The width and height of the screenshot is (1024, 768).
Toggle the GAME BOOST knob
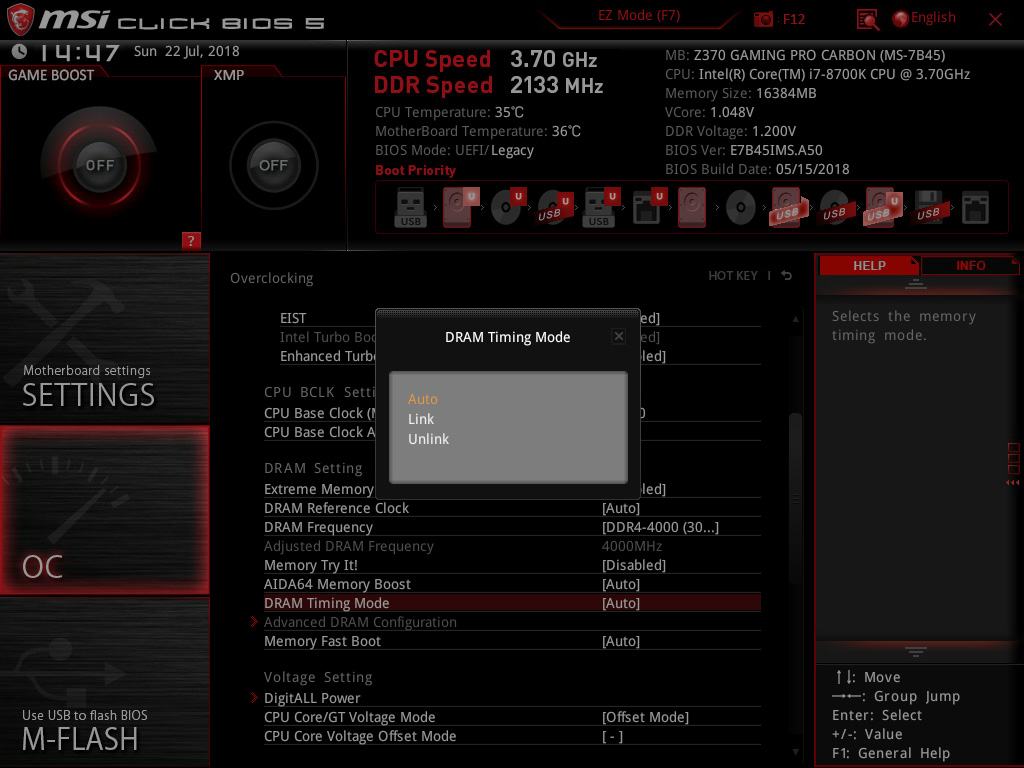click(x=99, y=165)
